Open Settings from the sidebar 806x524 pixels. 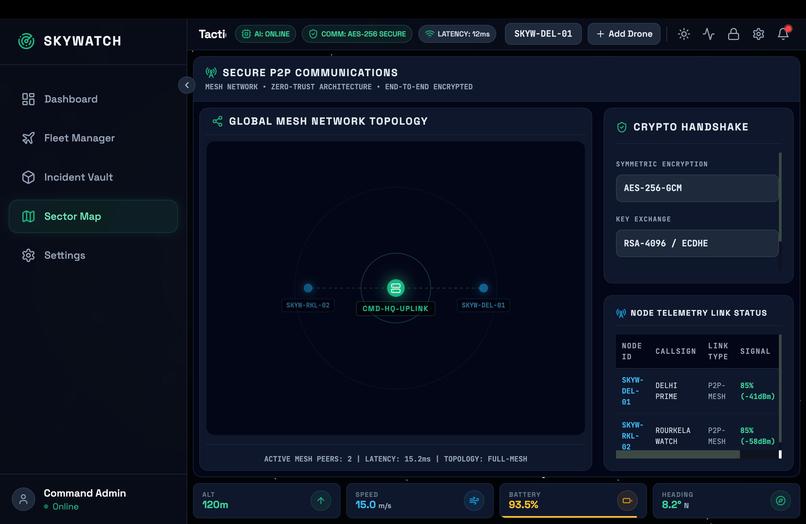tap(94, 256)
